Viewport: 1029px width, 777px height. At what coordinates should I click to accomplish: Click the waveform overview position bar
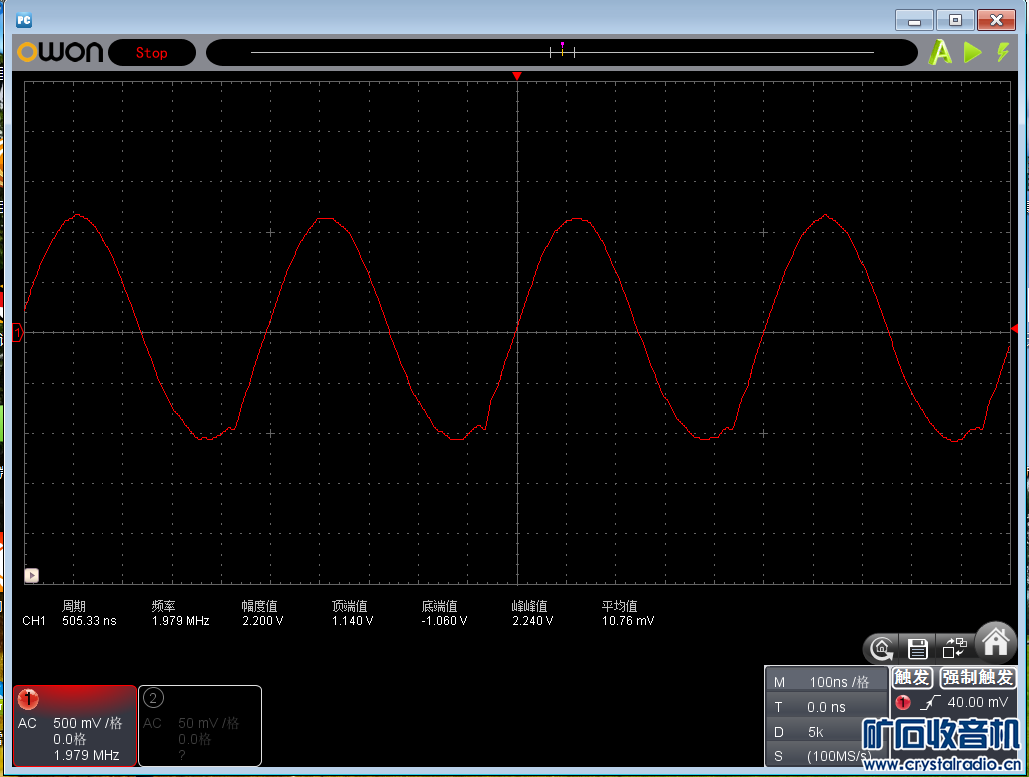coord(562,52)
